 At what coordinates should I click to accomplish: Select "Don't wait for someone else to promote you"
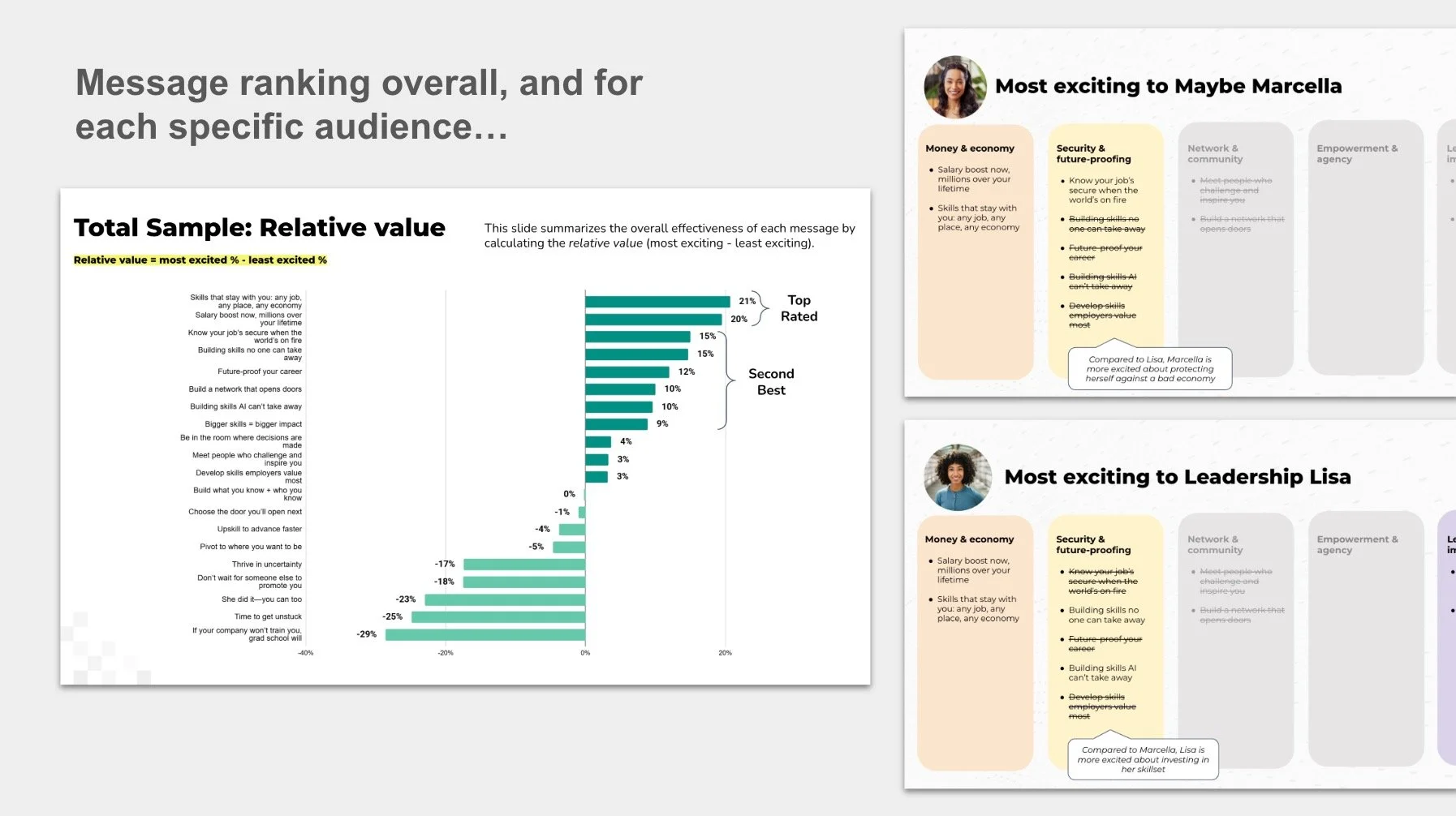click(x=249, y=582)
